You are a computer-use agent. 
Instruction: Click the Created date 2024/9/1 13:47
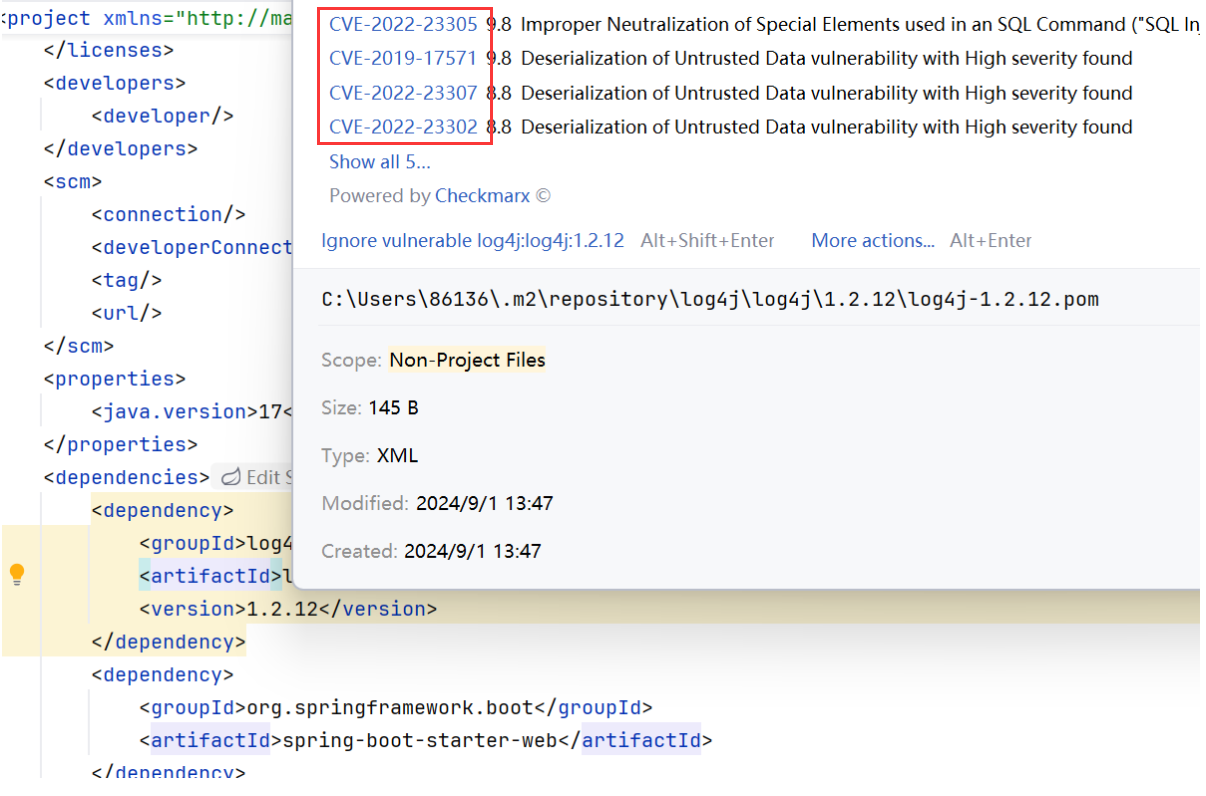click(x=472, y=552)
